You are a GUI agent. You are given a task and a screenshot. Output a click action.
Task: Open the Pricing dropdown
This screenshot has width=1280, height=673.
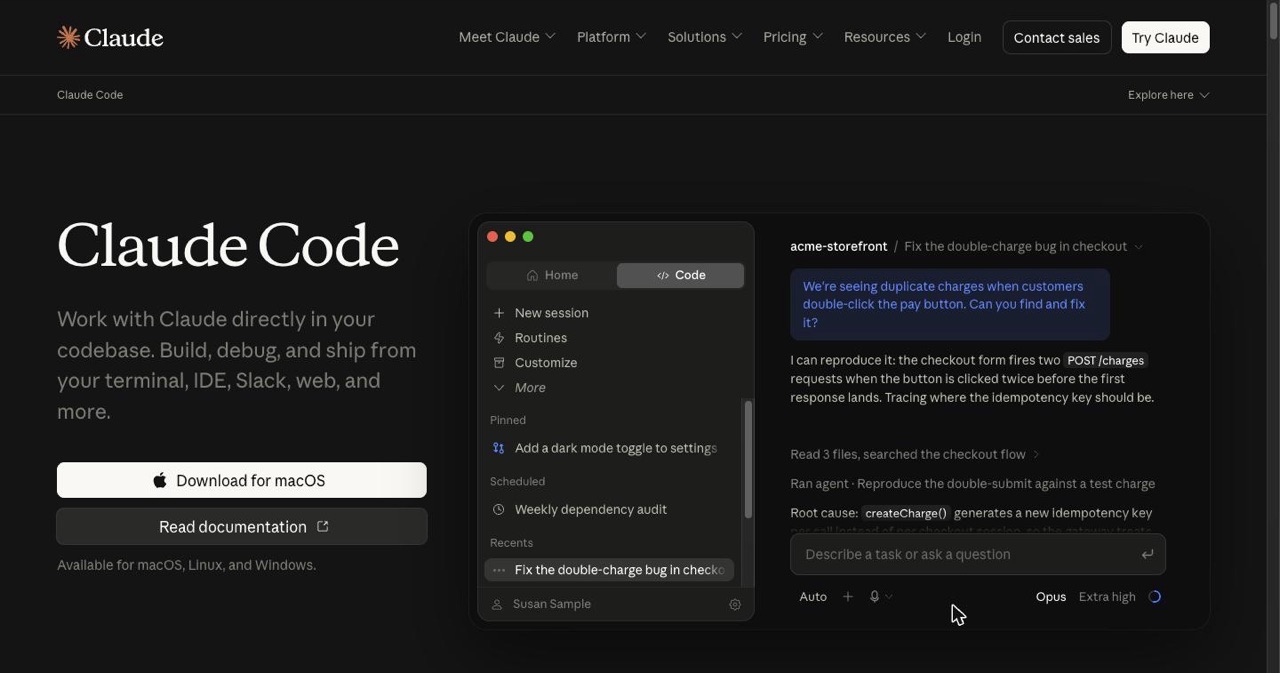793,37
